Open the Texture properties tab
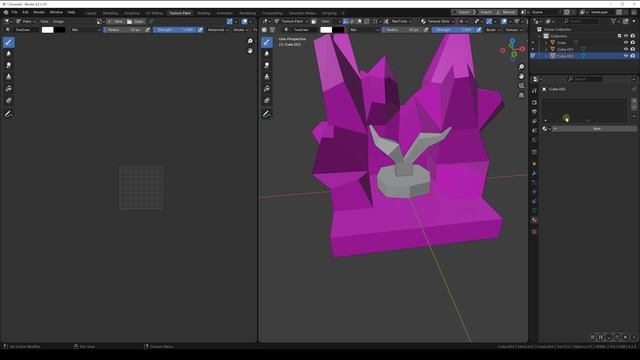Viewport: 640px width, 360px height. coord(534,232)
